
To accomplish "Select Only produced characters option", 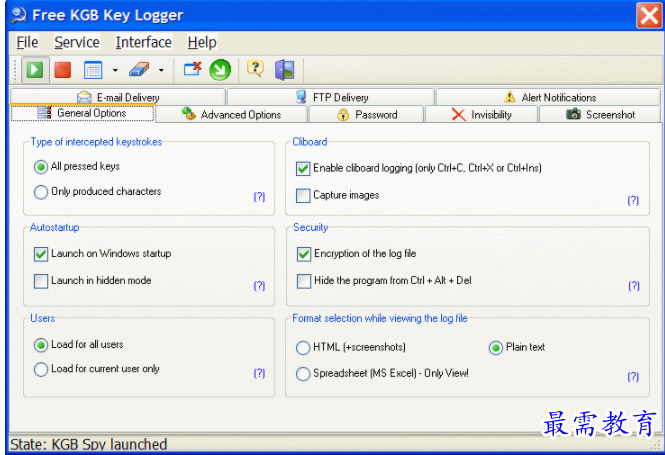I will pyautogui.click(x=41, y=192).
